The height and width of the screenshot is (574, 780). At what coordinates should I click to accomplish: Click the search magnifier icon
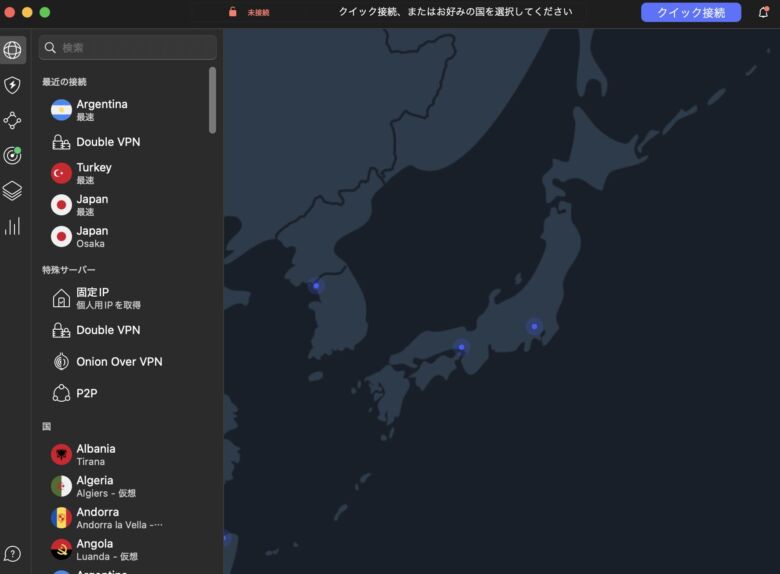(50, 47)
